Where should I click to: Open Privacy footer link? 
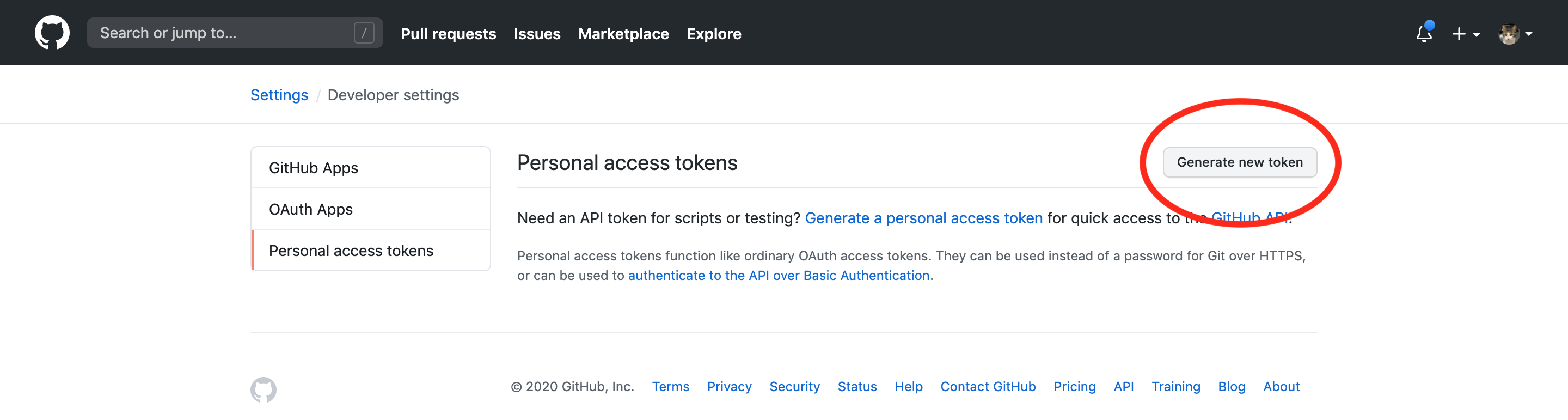pyautogui.click(x=729, y=387)
